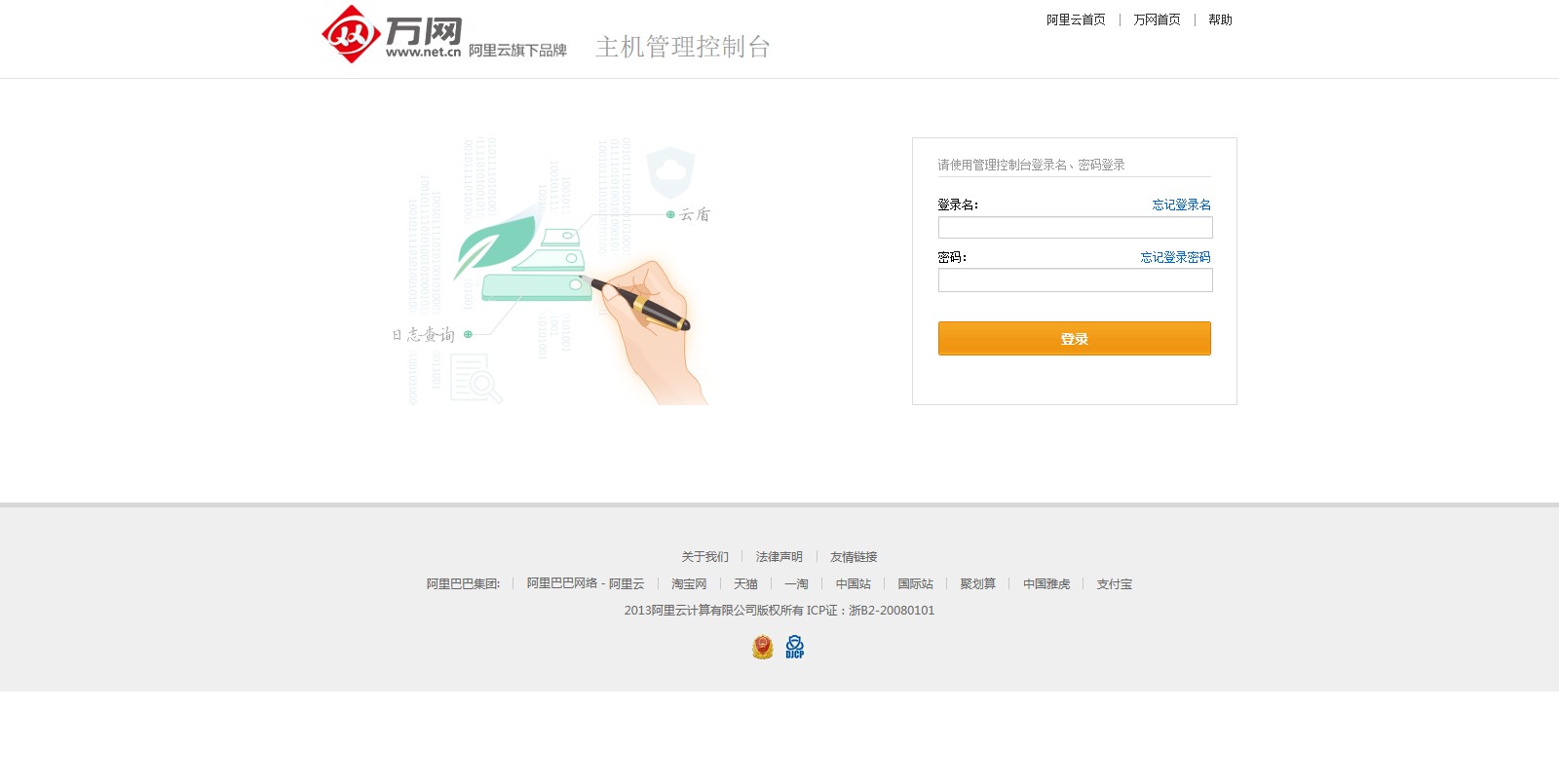1559x784 pixels.
Task: Open 友情链接 footer link
Action: click(x=854, y=557)
